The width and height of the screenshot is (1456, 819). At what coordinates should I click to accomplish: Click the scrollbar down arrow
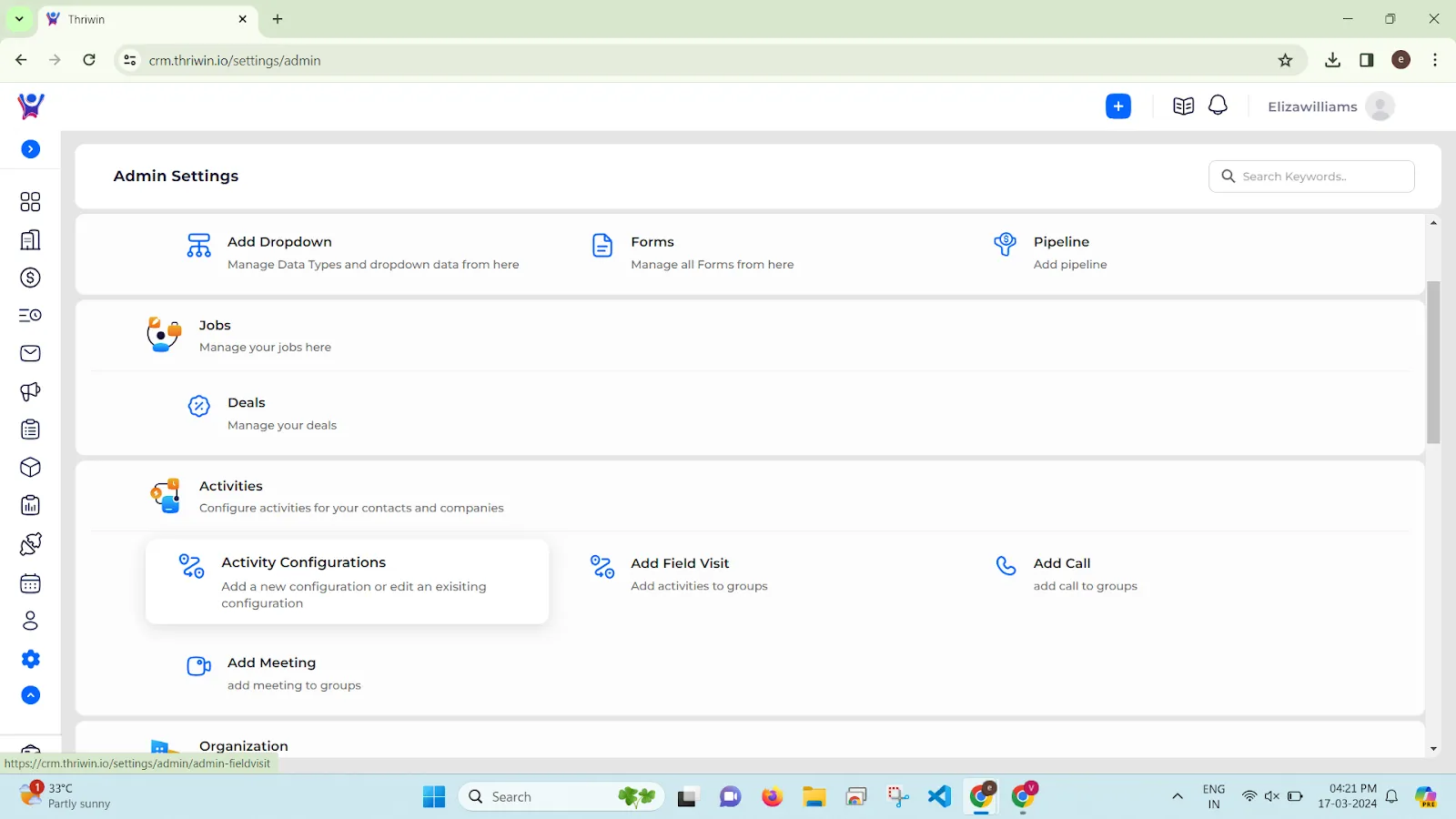tap(1433, 749)
